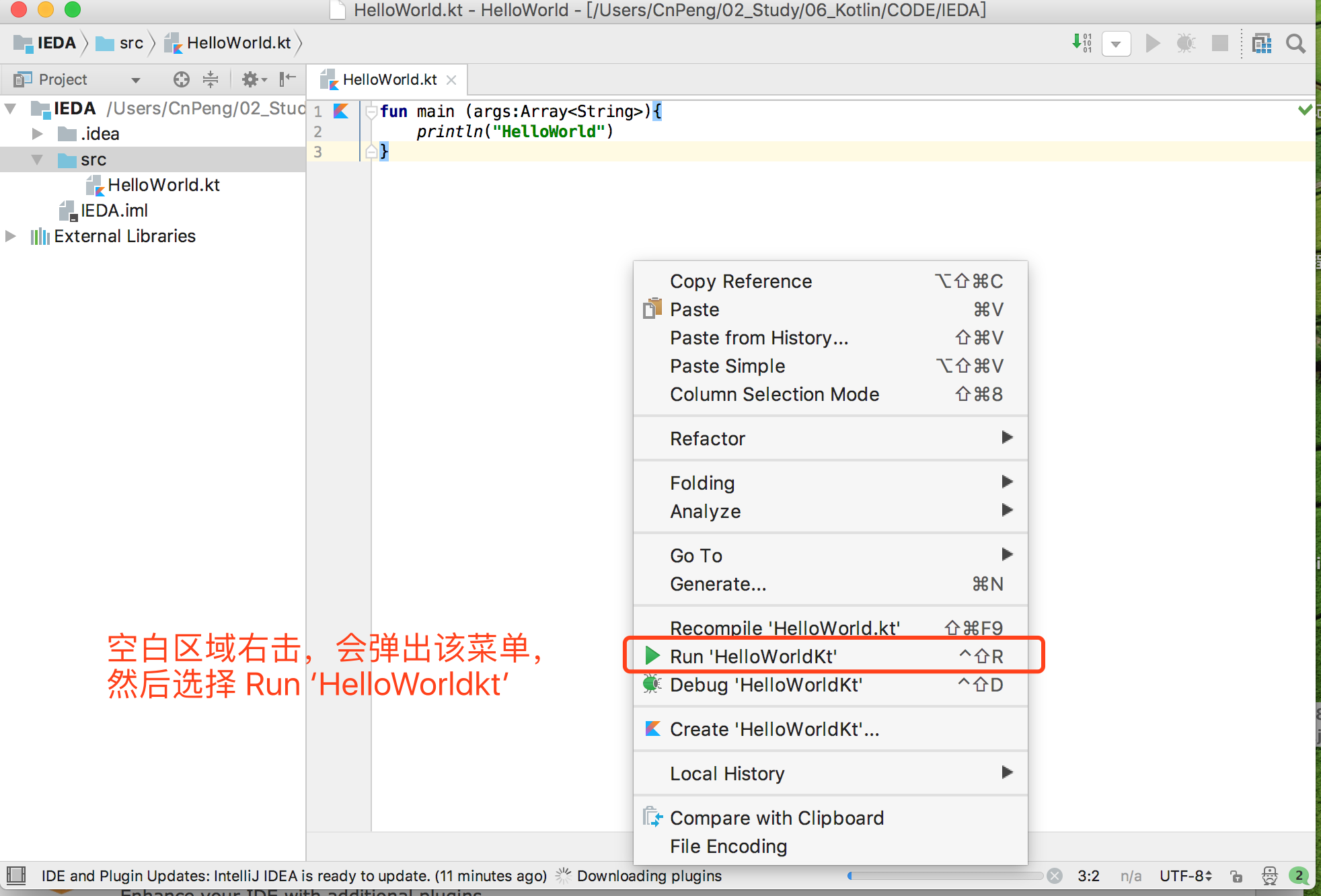The width and height of the screenshot is (1321, 896).
Task: Open the Project panel gear settings
Action: pyautogui.click(x=254, y=79)
